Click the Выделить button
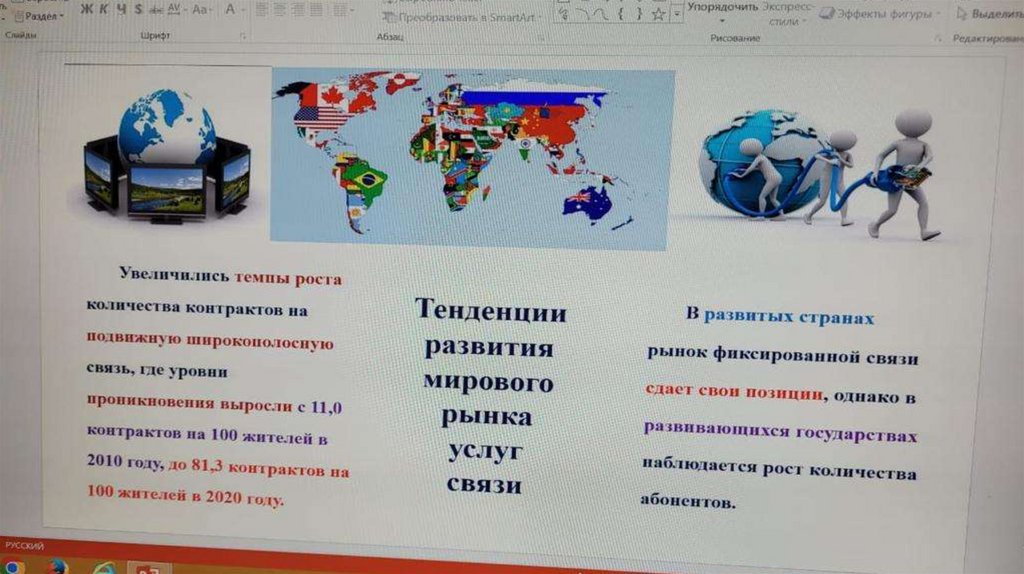 [989, 13]
